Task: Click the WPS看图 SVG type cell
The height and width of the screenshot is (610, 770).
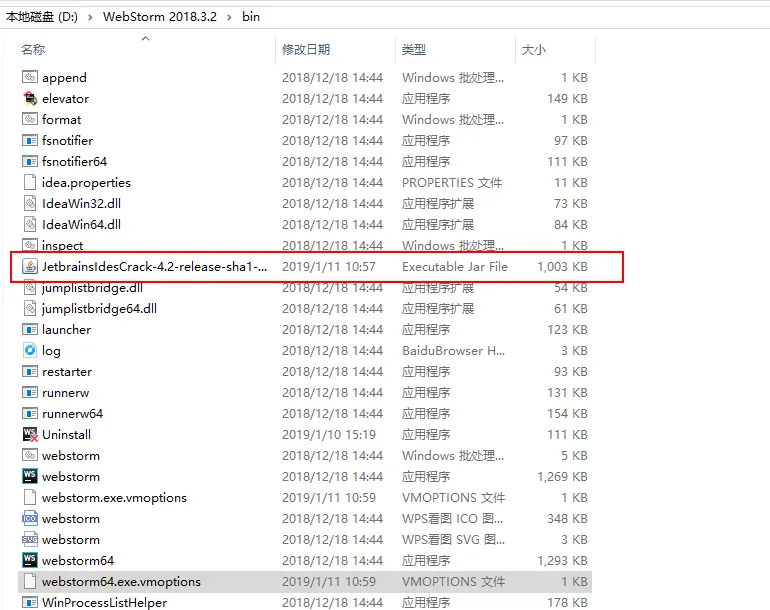Action: [x=453, y=540]
